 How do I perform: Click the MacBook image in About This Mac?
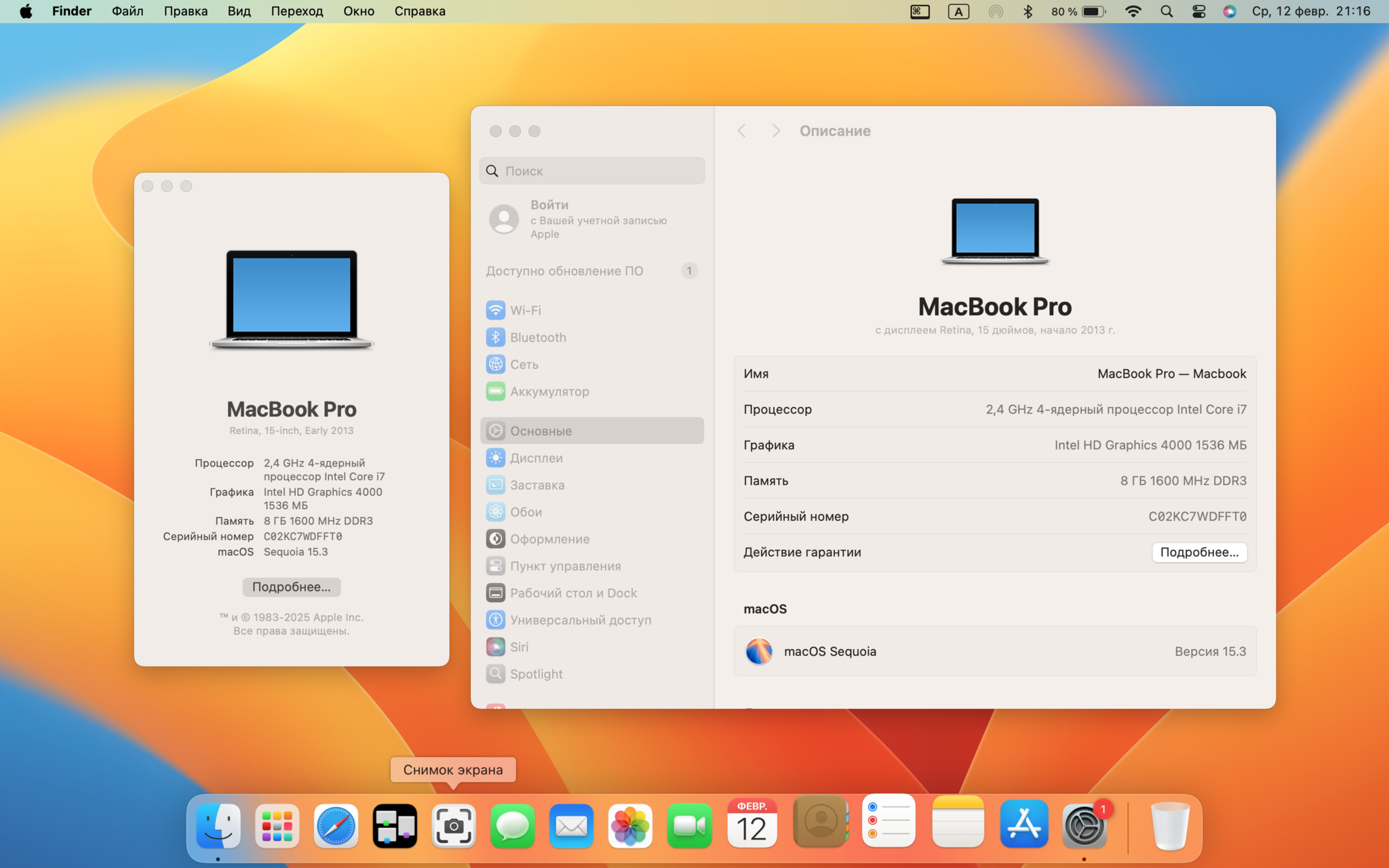292,299
